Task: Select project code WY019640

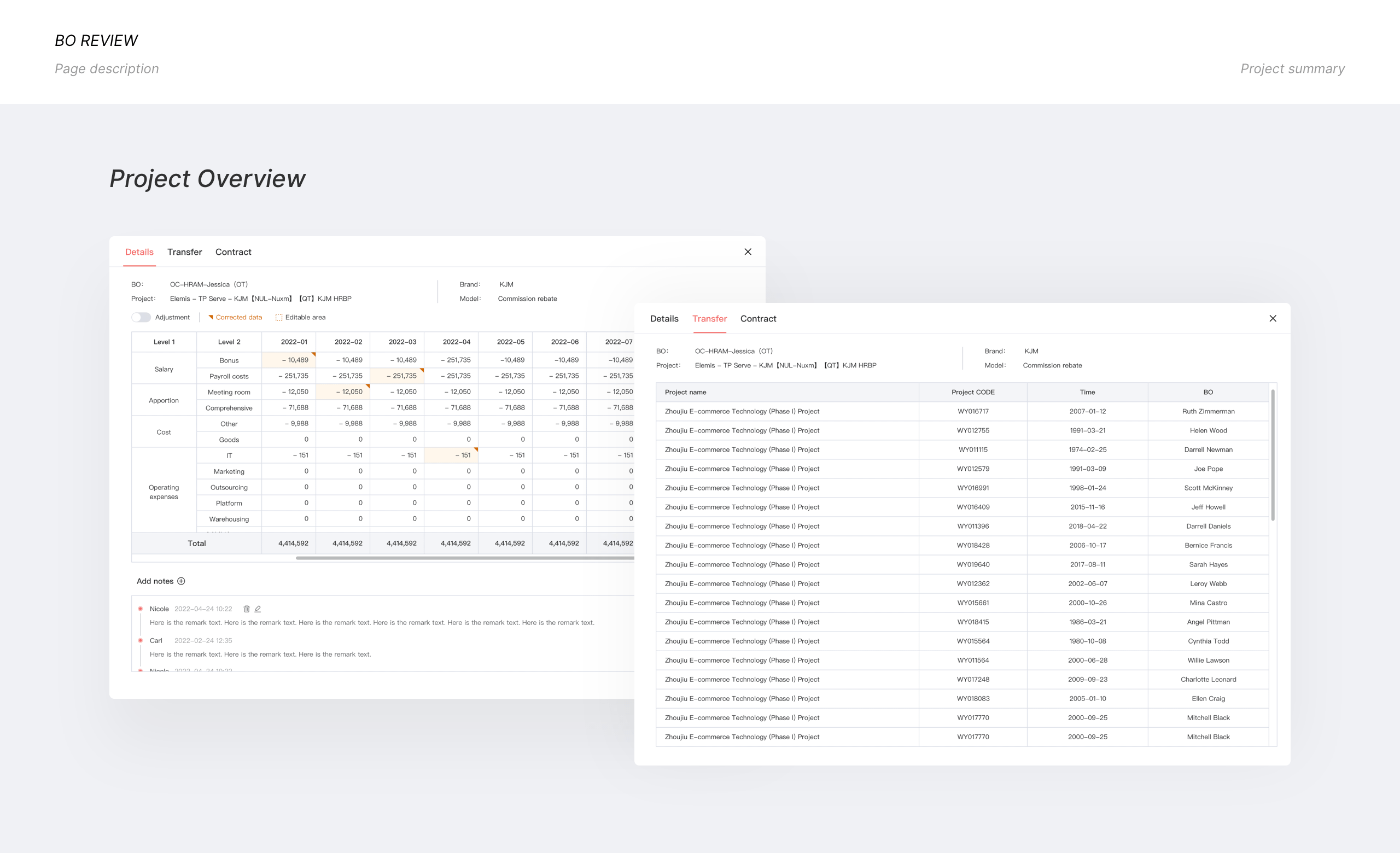Action: coord(973,564)
